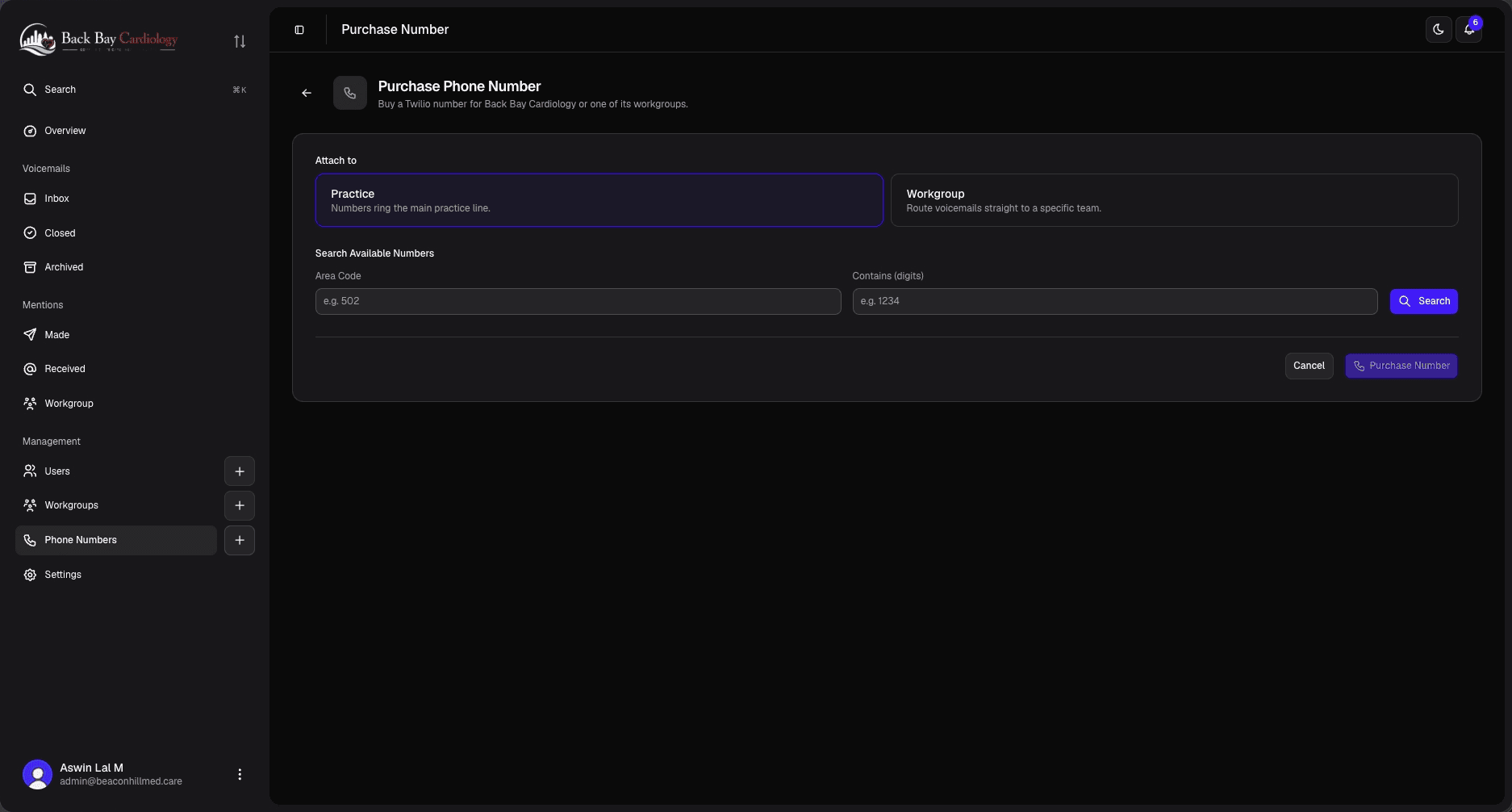Click the Purchase Number button
Screen dimensions: 1512x812
tap(1401, 366)
